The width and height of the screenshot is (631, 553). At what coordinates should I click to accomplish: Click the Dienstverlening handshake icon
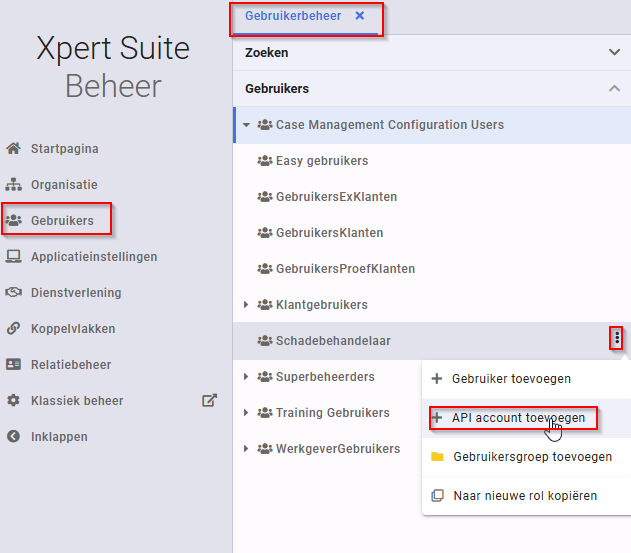tap(13, 292)
